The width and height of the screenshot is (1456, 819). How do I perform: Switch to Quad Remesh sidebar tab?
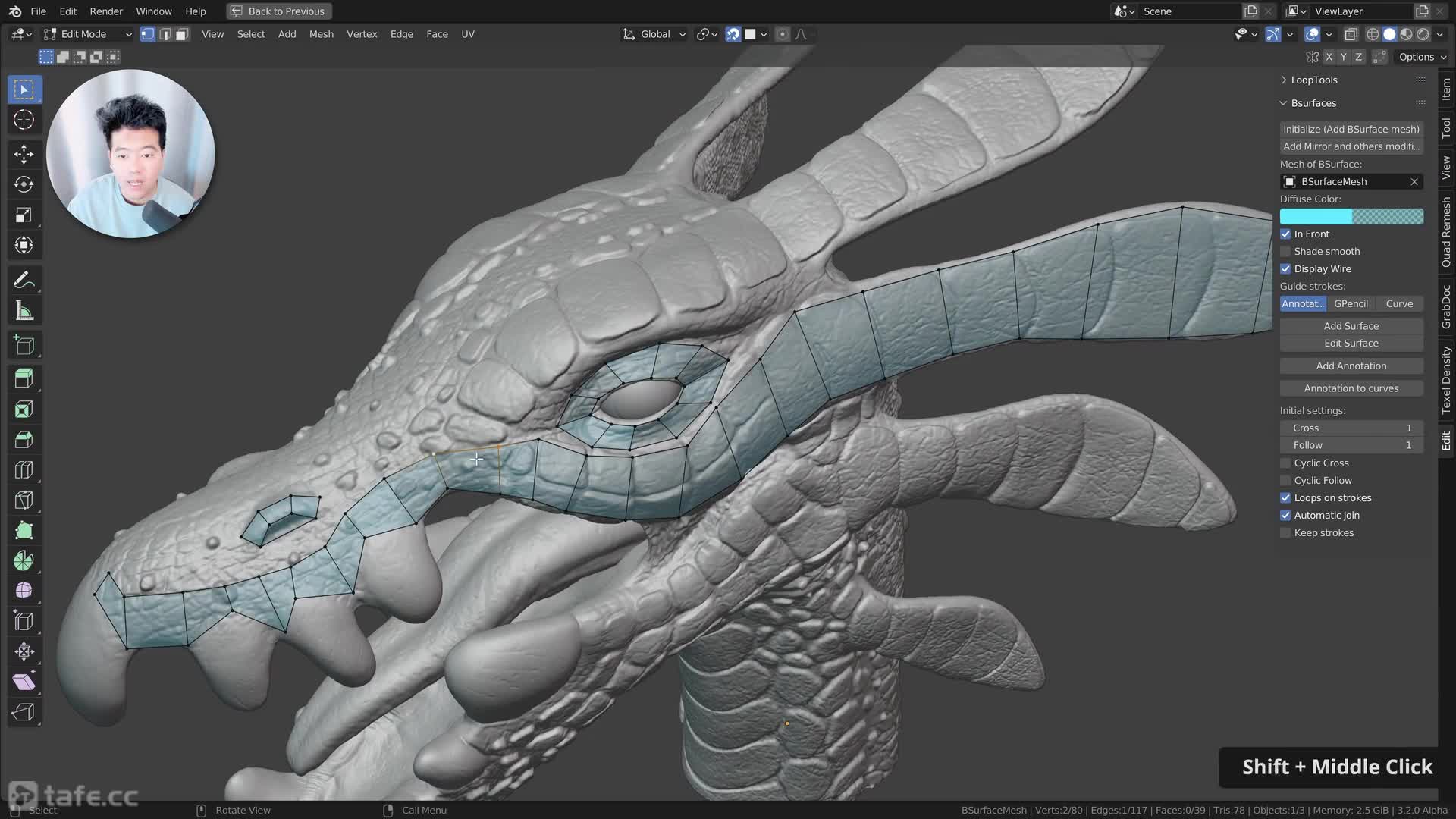point(1446,232)
